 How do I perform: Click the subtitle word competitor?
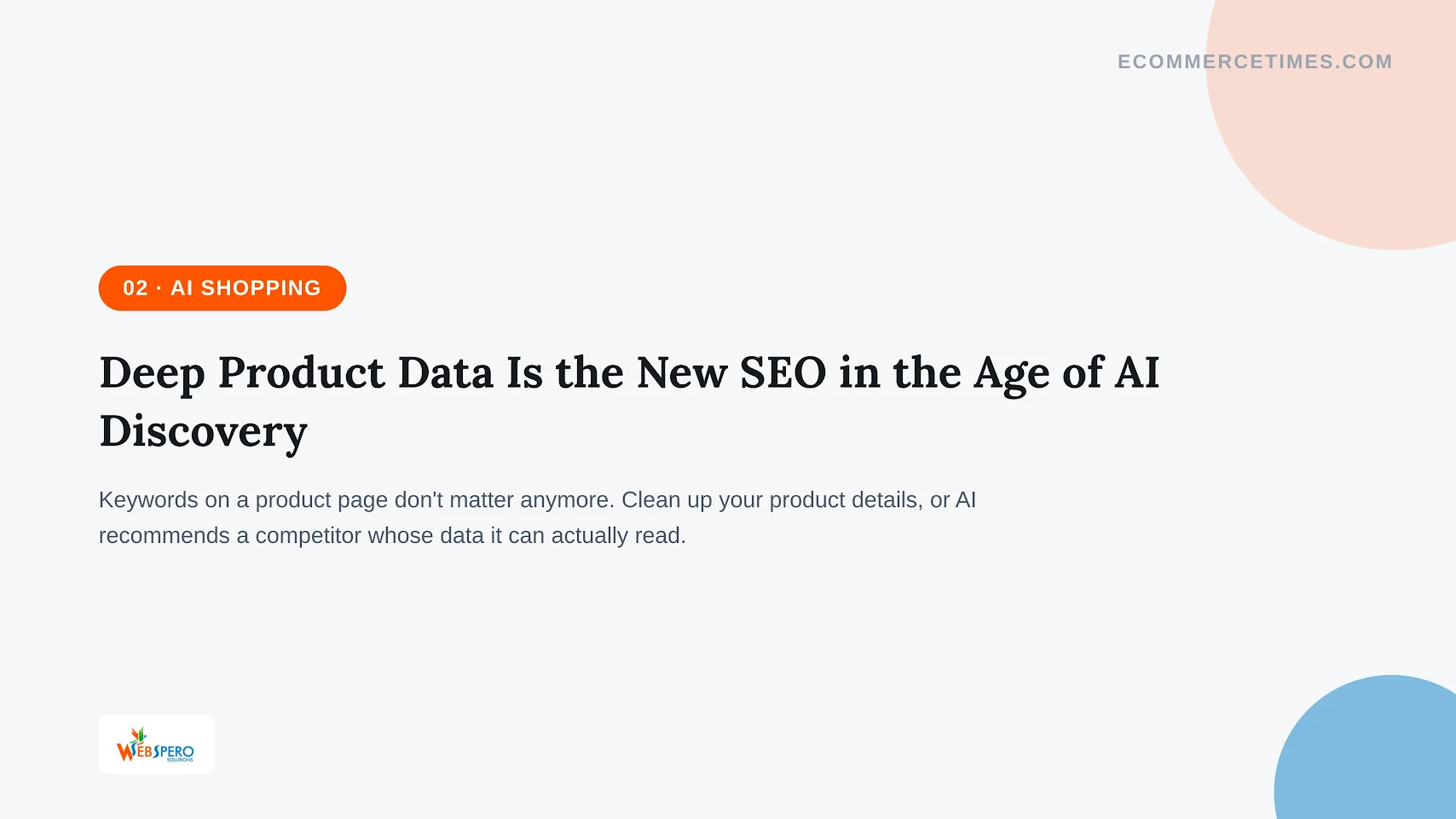coord(309,536)
